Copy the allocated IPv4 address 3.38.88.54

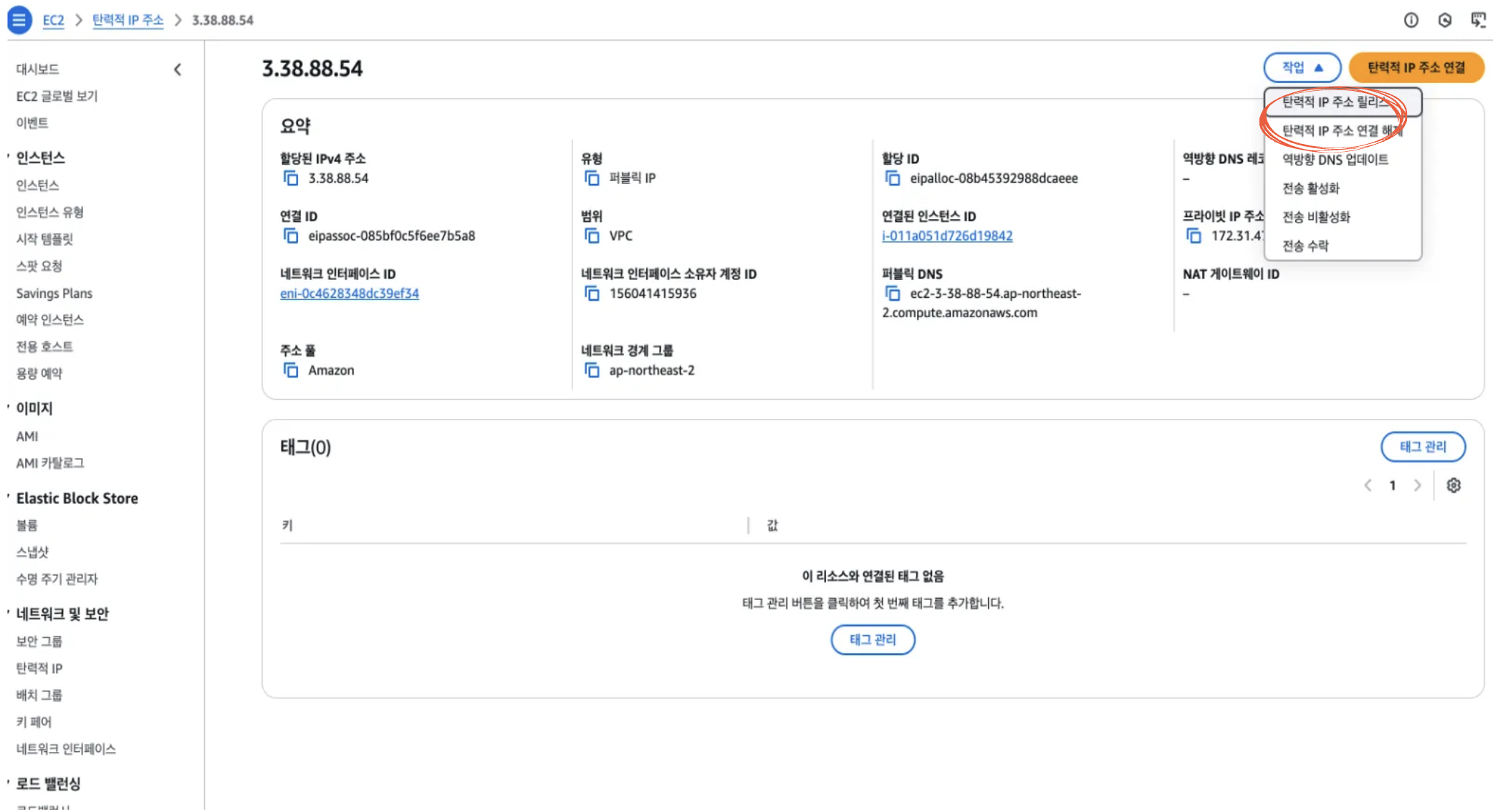click(290, 178)
